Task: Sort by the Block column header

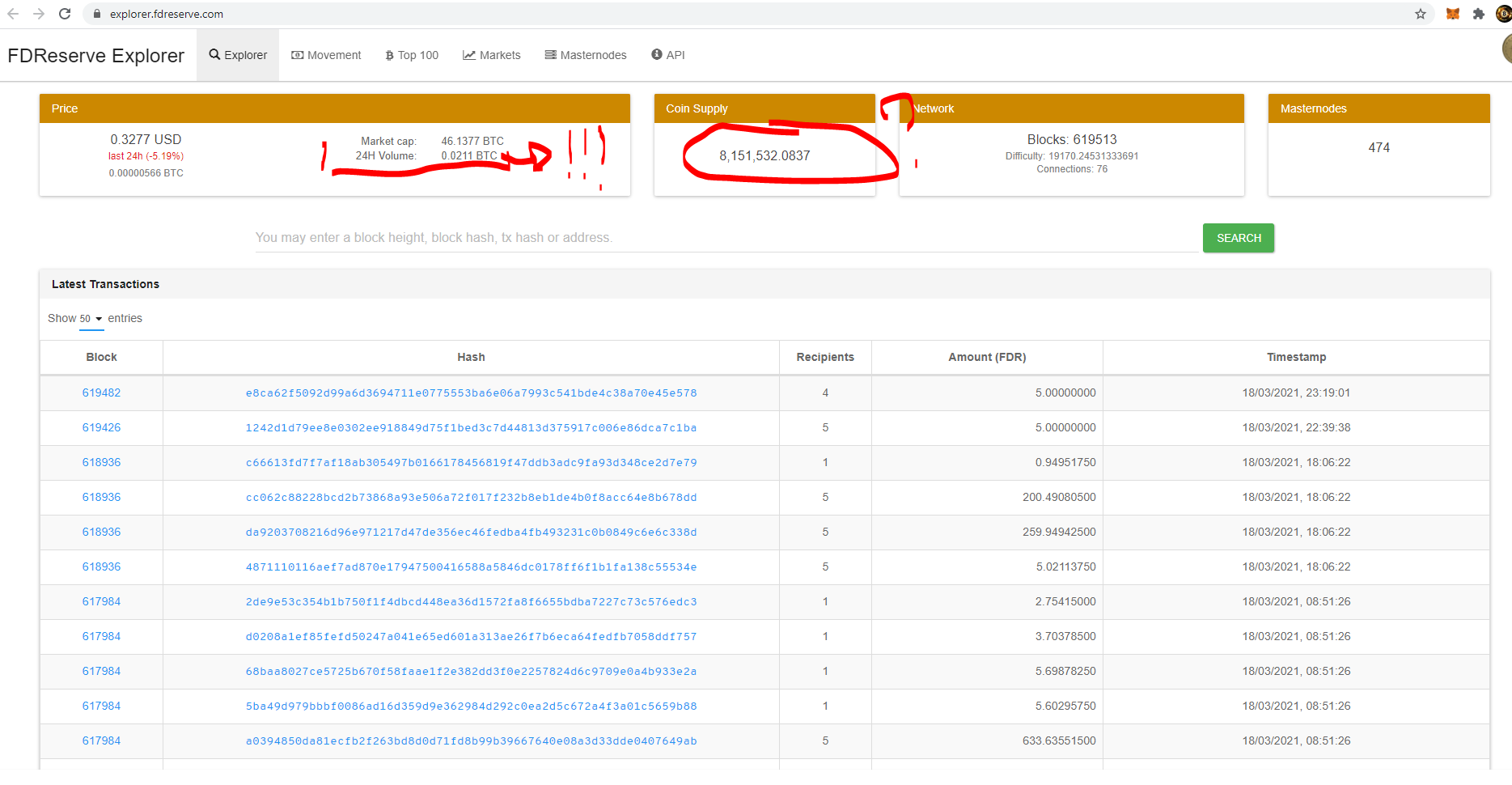Action: point(101,357)
